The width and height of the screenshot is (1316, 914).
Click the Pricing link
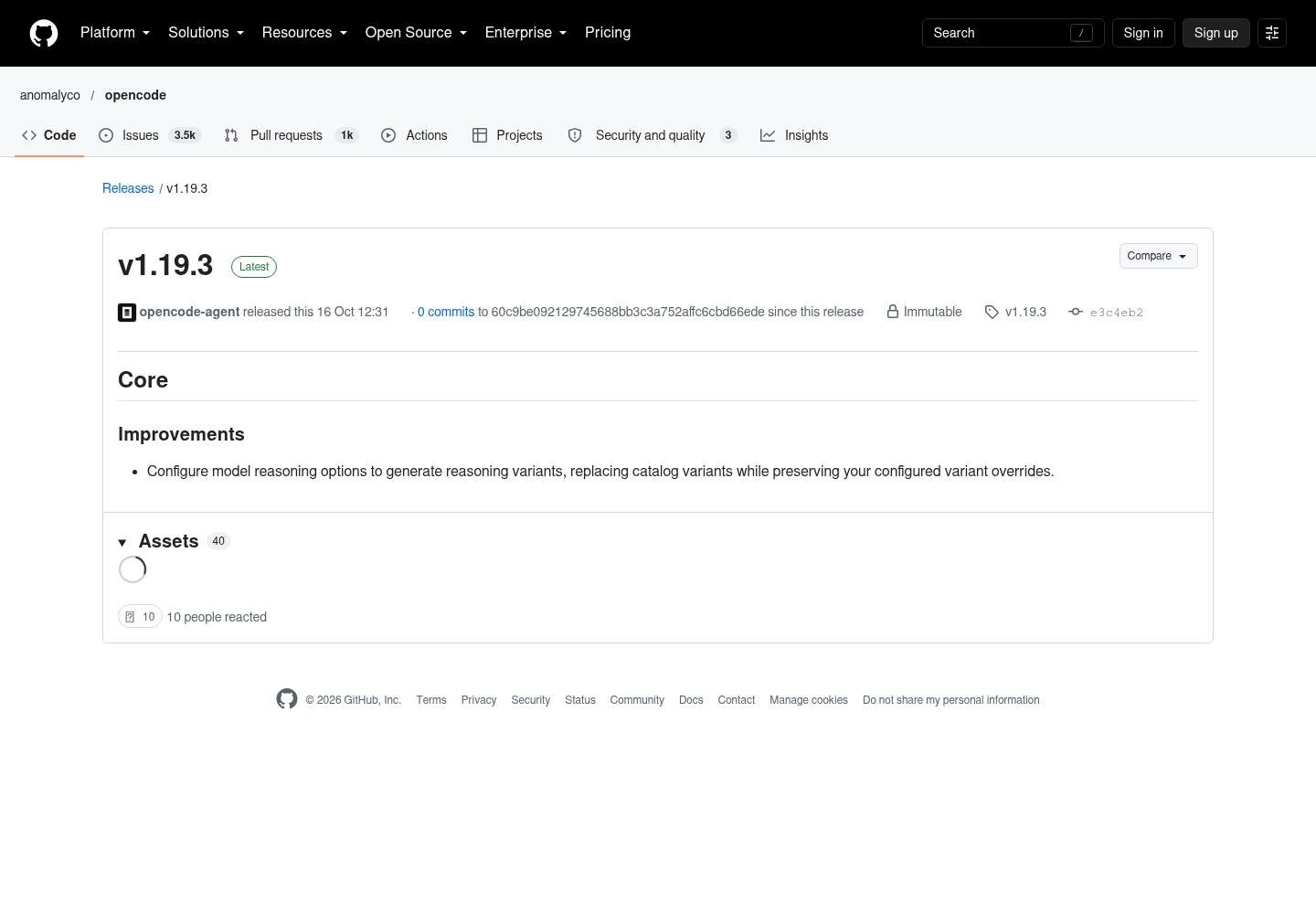[x=608, y=33]
